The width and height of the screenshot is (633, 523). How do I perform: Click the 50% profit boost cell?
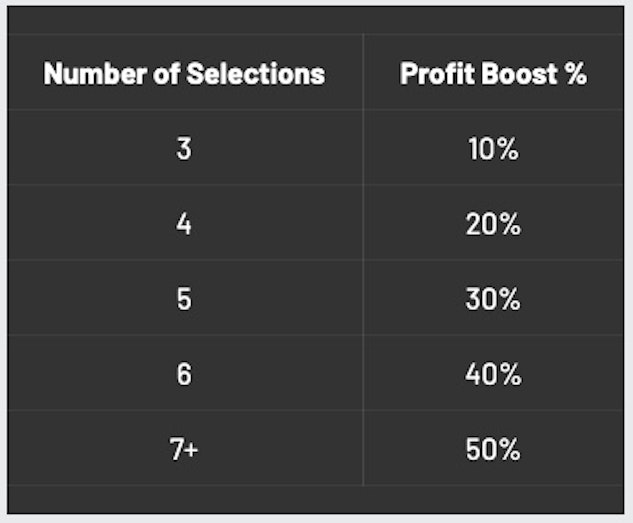(x=493, y=450)
